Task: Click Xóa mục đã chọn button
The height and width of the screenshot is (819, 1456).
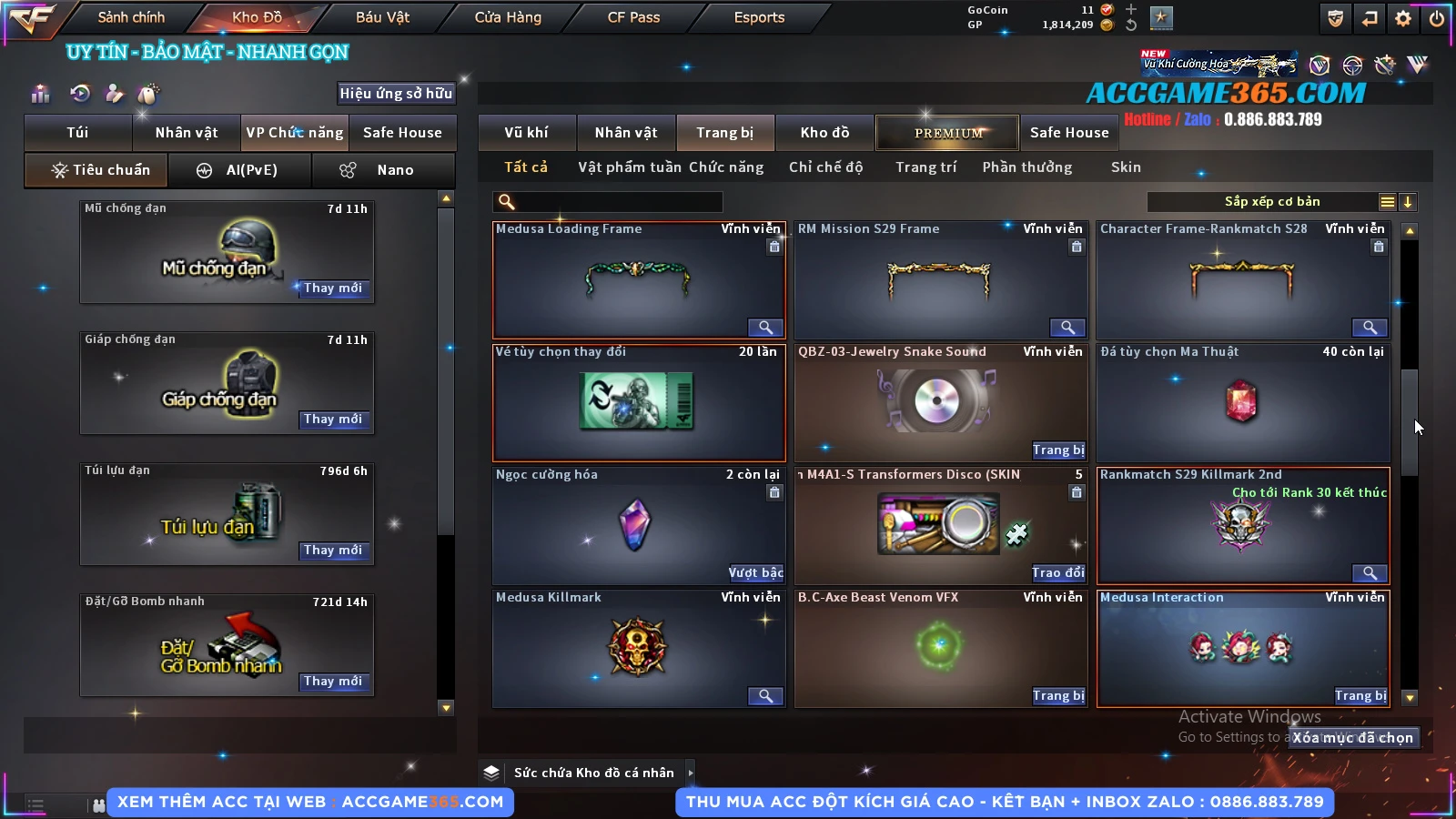Action: 1353,738
